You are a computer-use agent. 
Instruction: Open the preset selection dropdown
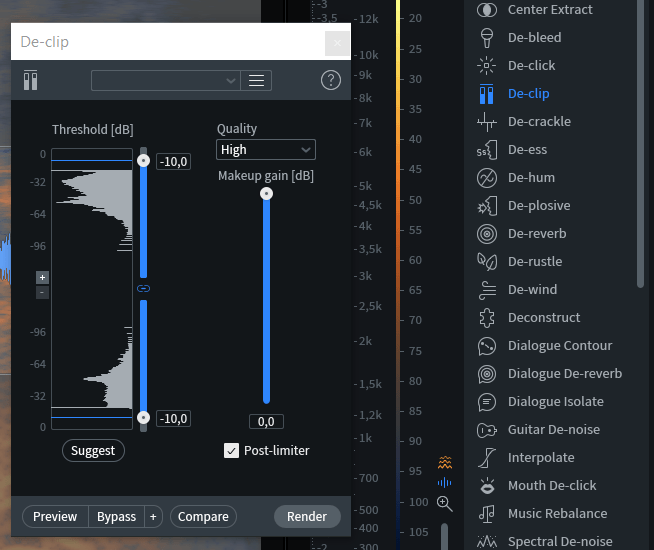[x=166, y=80]
